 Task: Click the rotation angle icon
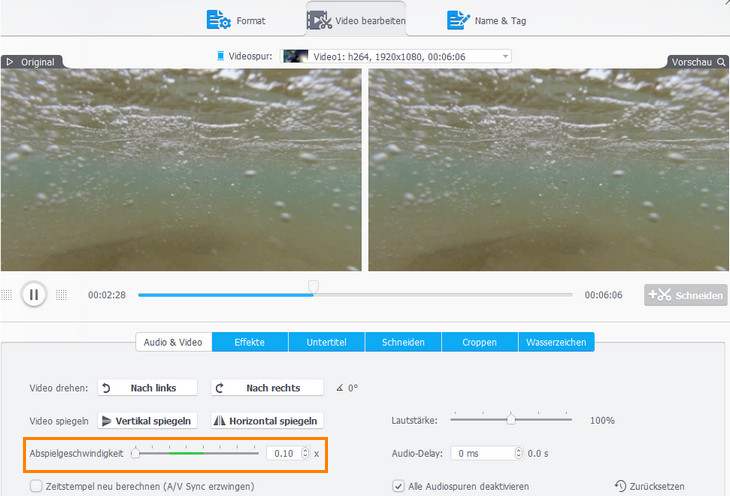(340, 387)
